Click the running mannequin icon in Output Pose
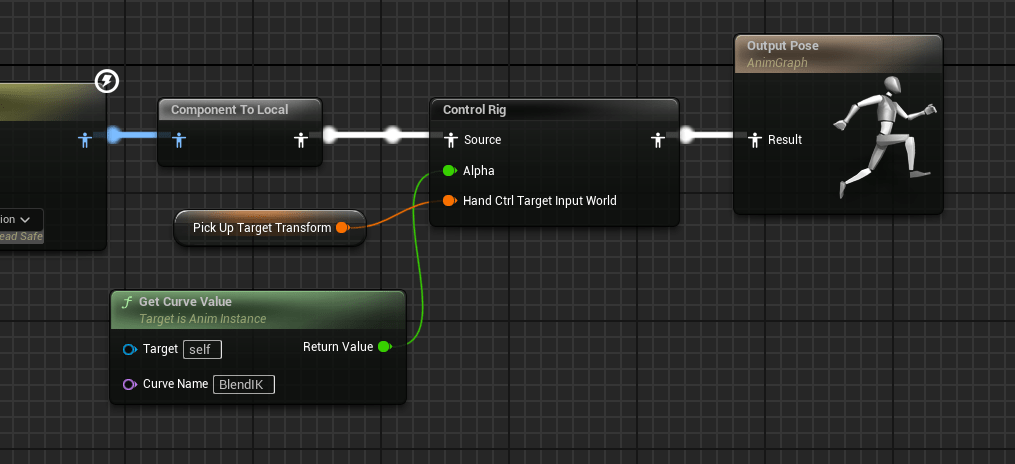The width and height of the screenshot is (1015, 464). coord(887,136)
